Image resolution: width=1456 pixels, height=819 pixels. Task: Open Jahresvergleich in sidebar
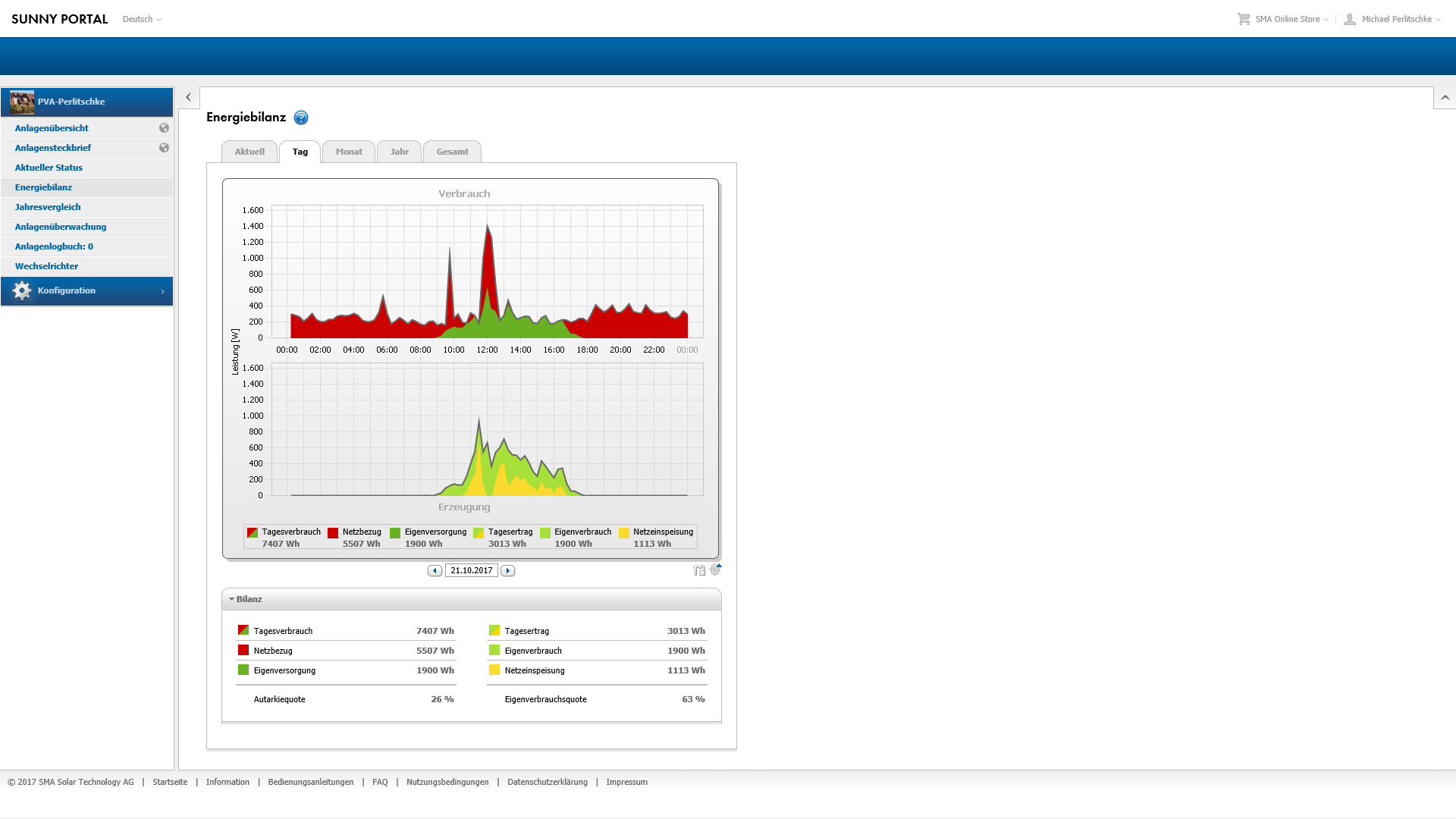[48, 207]
